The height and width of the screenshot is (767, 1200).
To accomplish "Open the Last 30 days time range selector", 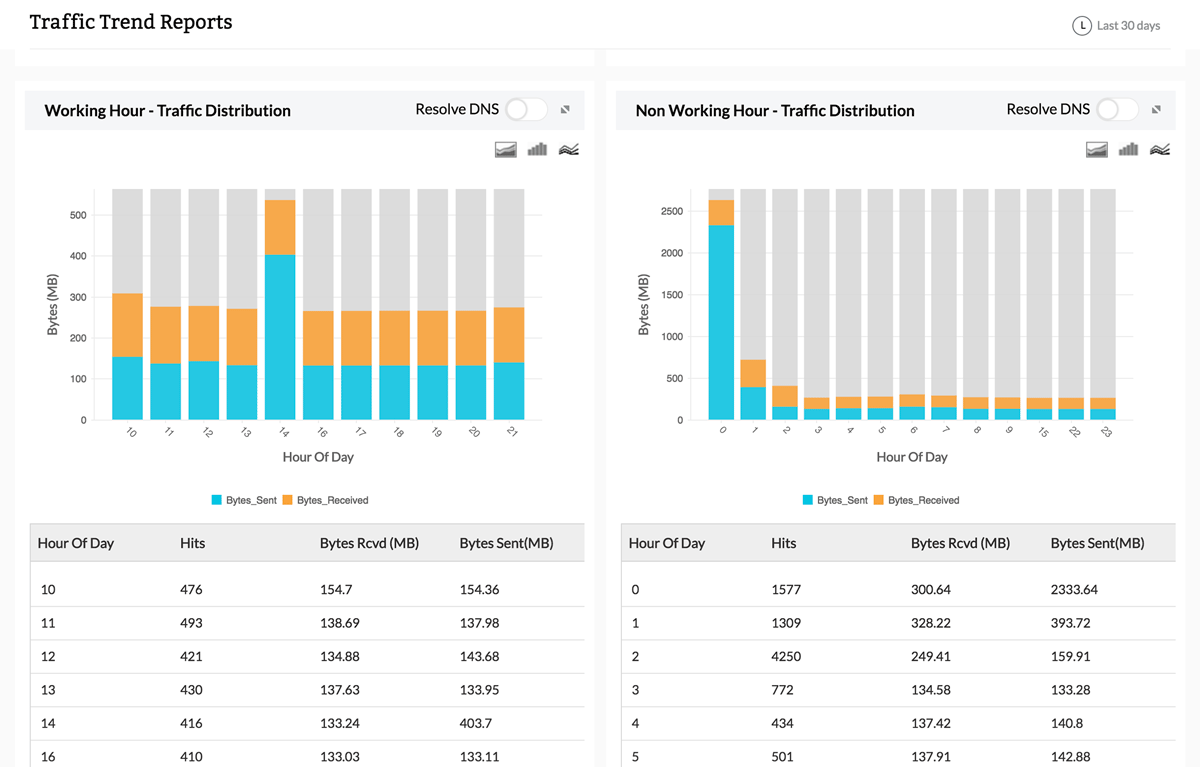I will click(x=1128, y=26).
